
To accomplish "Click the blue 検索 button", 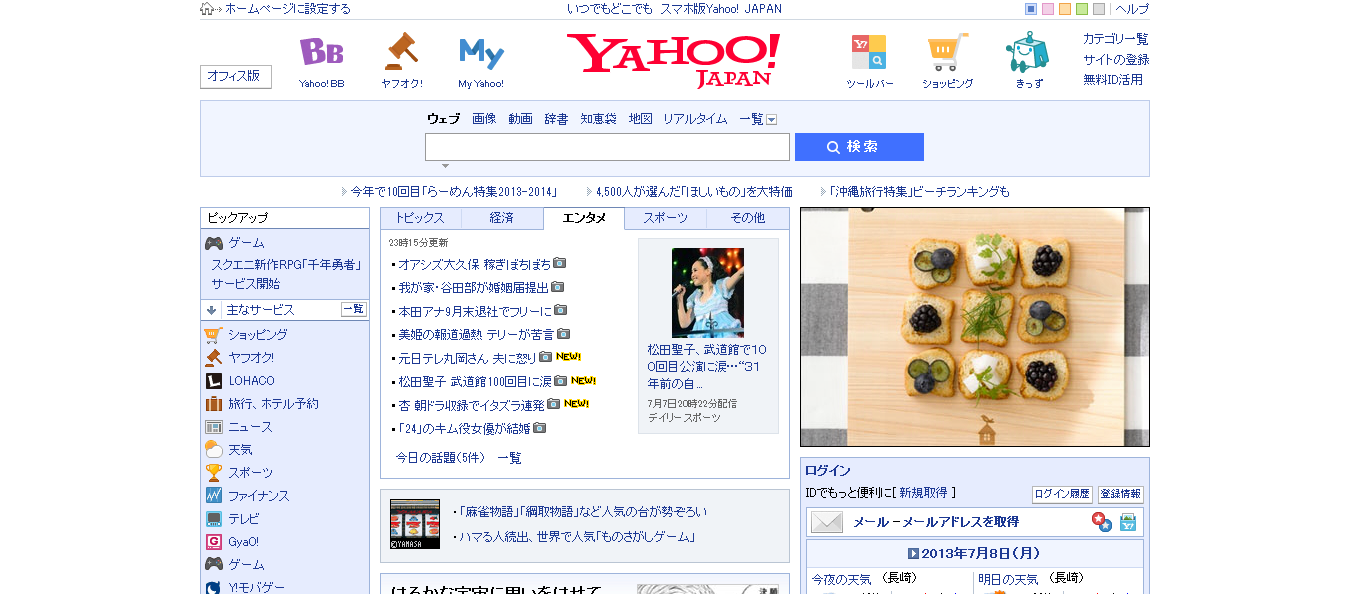I will 859,147.
